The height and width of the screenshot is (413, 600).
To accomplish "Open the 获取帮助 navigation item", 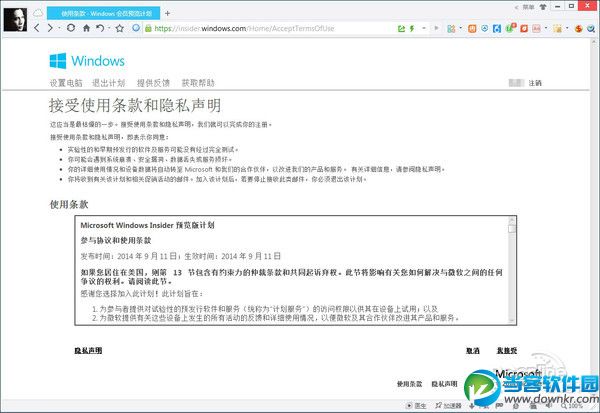I will 198,83.
